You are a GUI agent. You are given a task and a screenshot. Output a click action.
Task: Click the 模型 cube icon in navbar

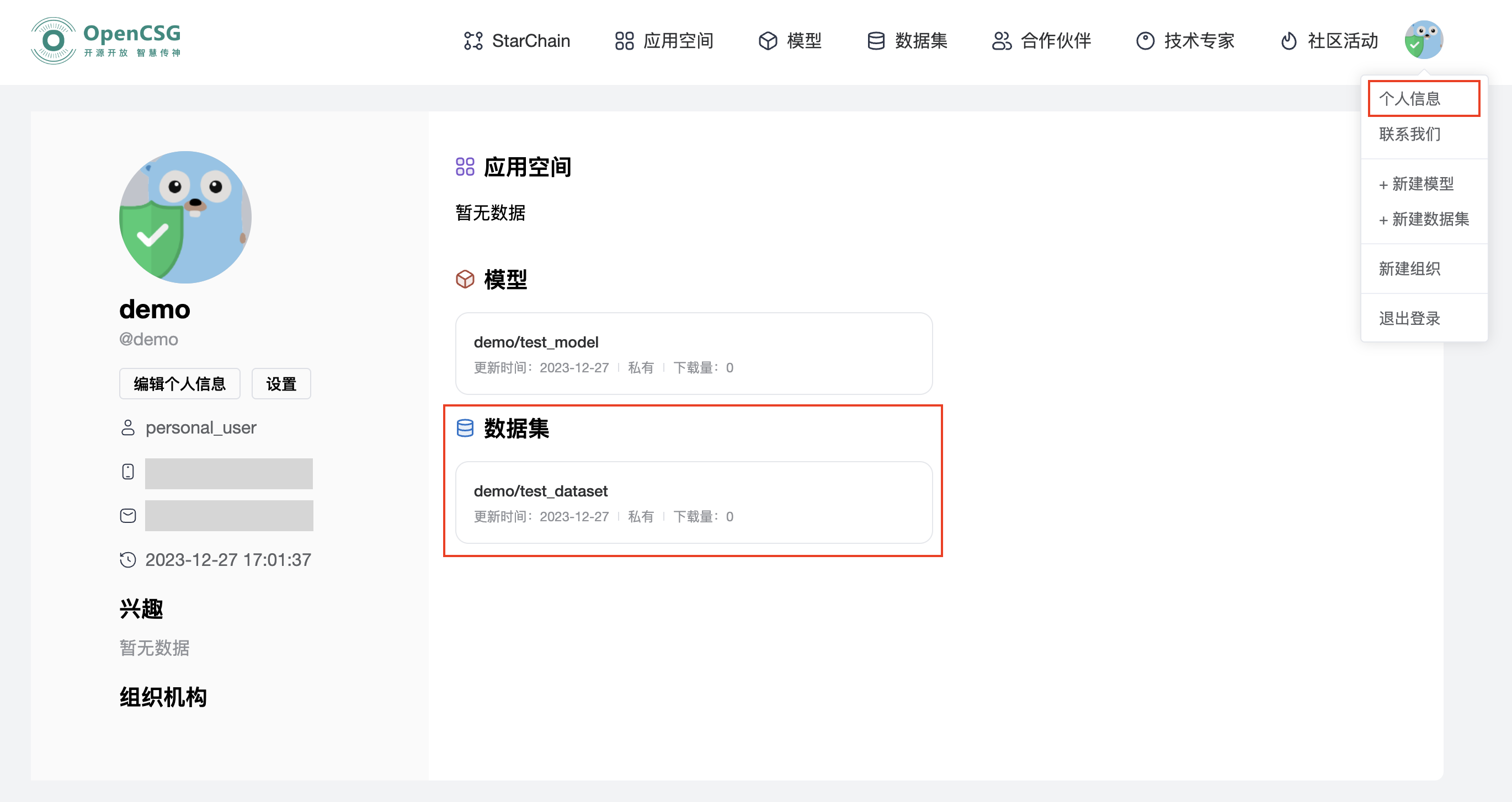point(768,40)
